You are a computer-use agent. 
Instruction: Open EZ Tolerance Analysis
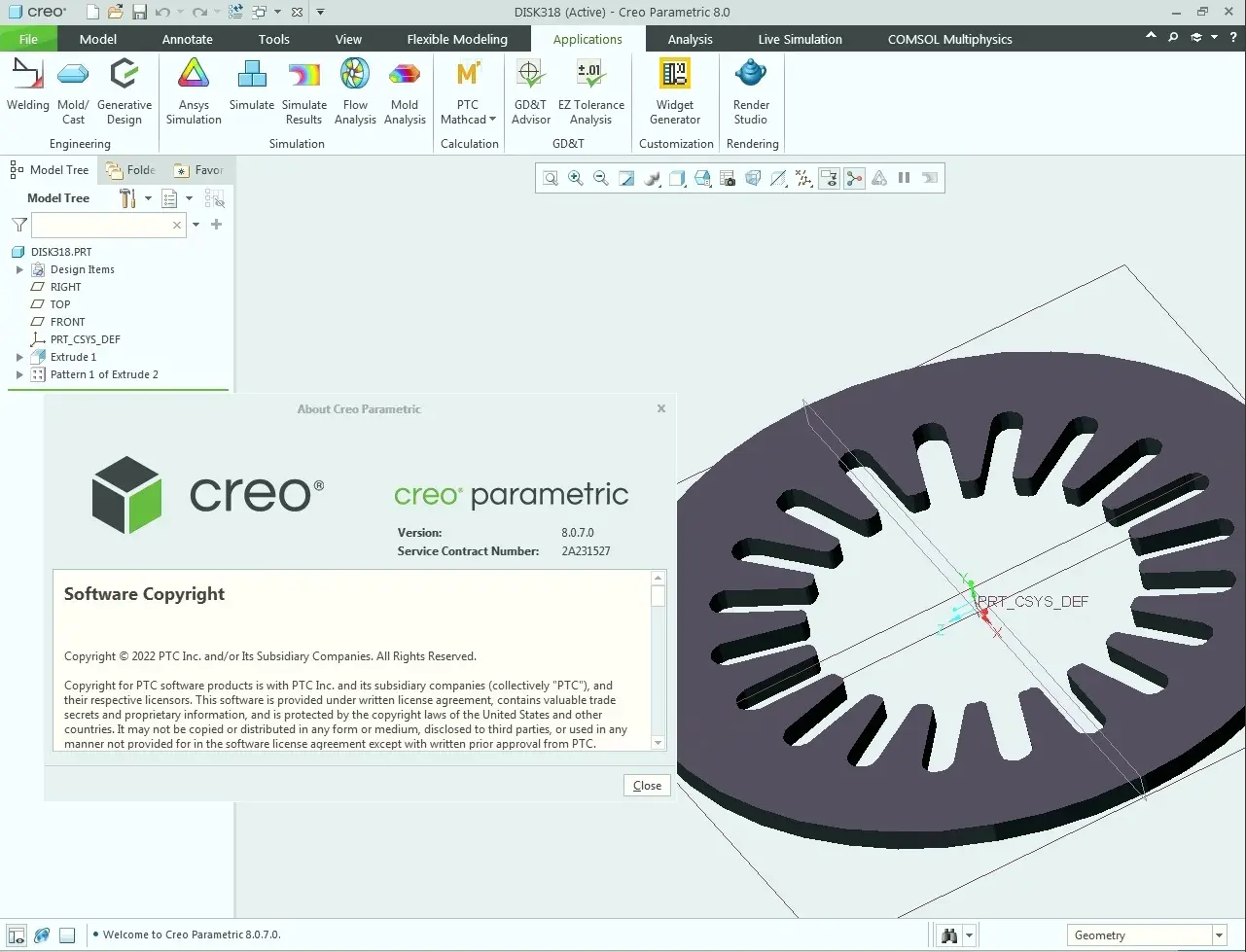click(x=591, y=91)
